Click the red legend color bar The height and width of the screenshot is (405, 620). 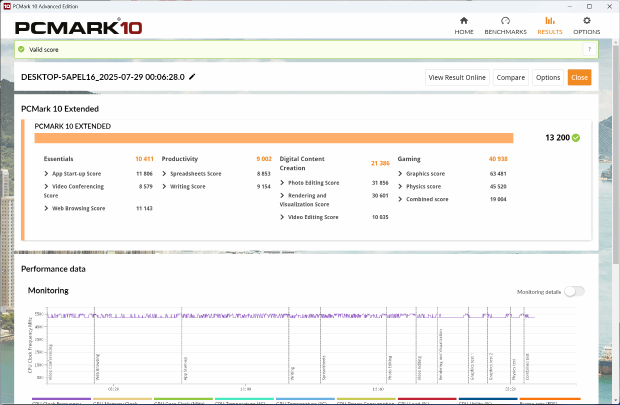pyautogui.click(x=427, y=399)
